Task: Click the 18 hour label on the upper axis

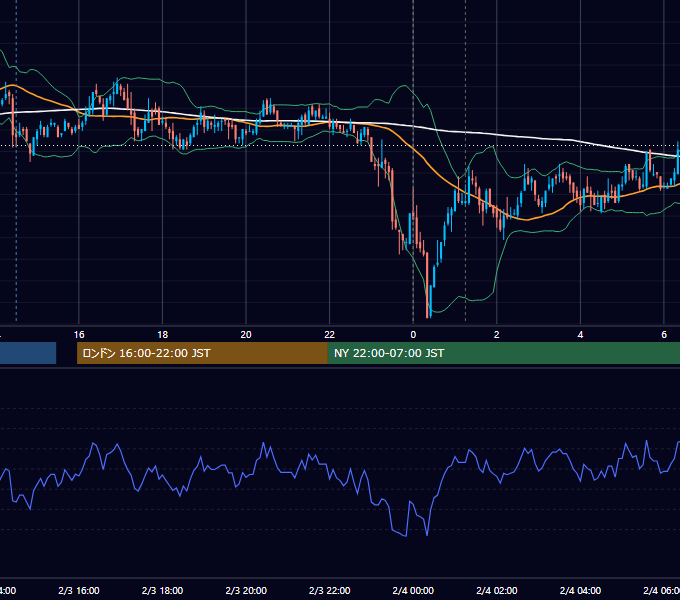Action: (x=163, y=335)
